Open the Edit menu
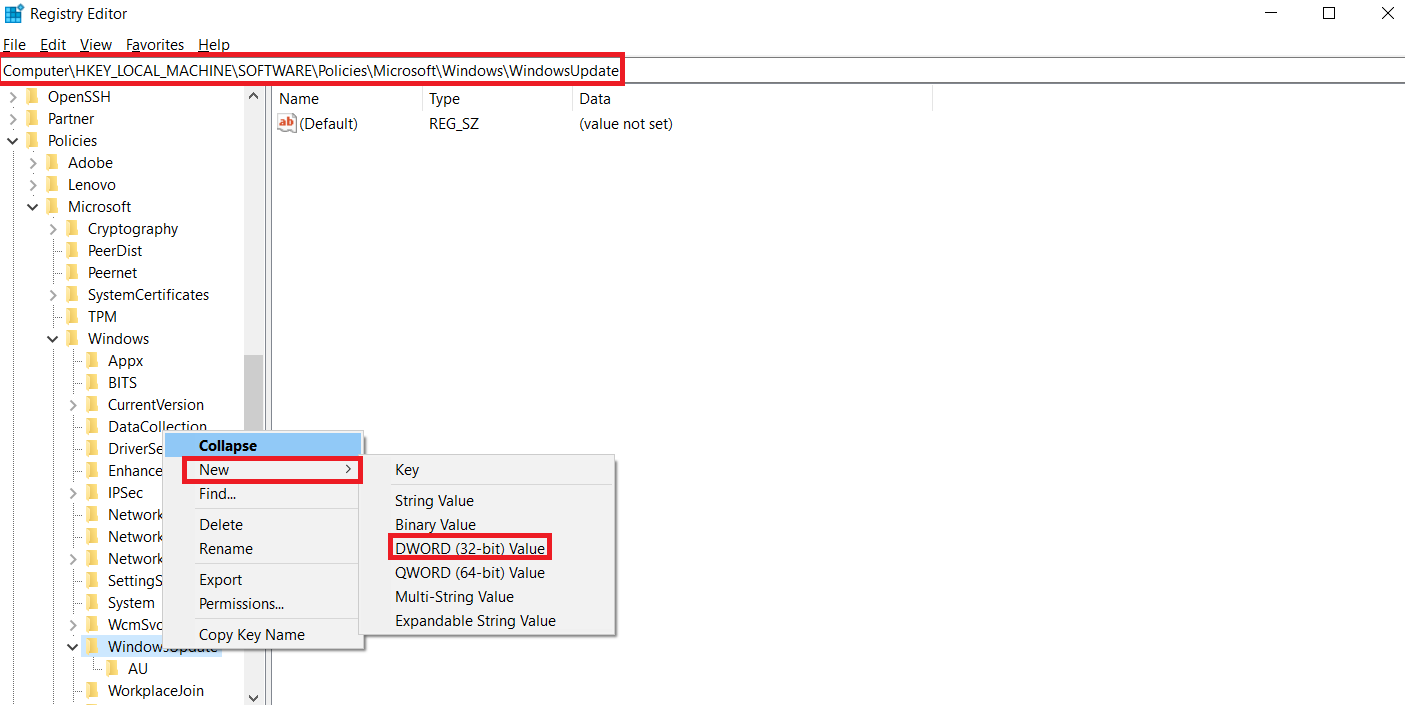Image resolution: width=1405 pixels, height=705 pixels. click(x=53, y=45)
